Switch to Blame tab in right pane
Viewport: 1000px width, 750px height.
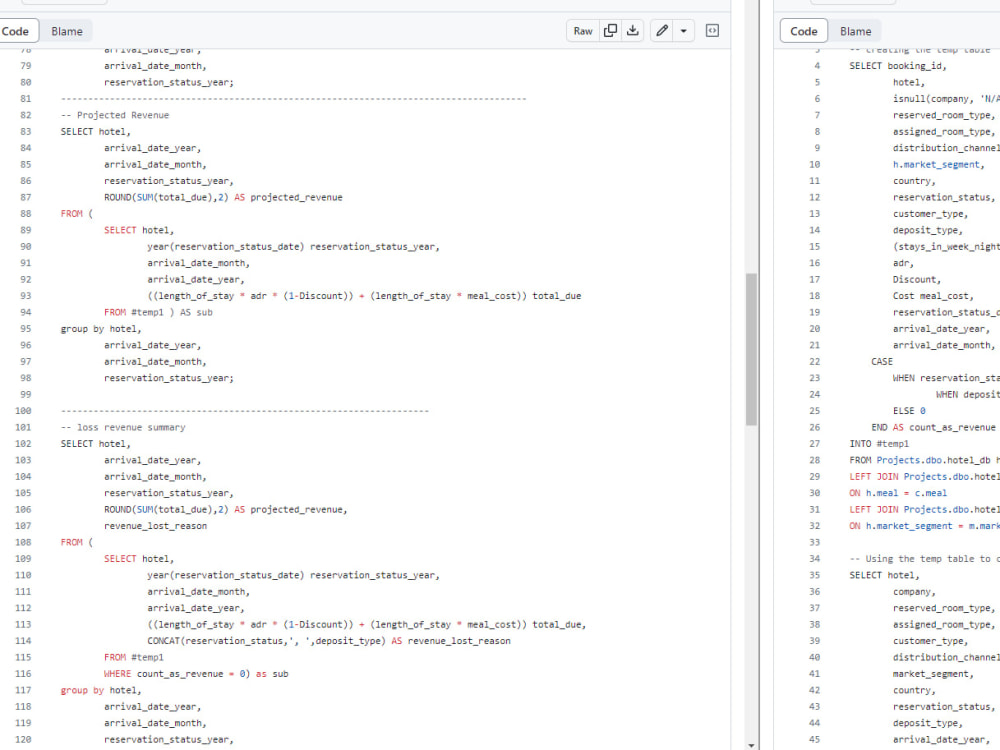click(855, 31)
